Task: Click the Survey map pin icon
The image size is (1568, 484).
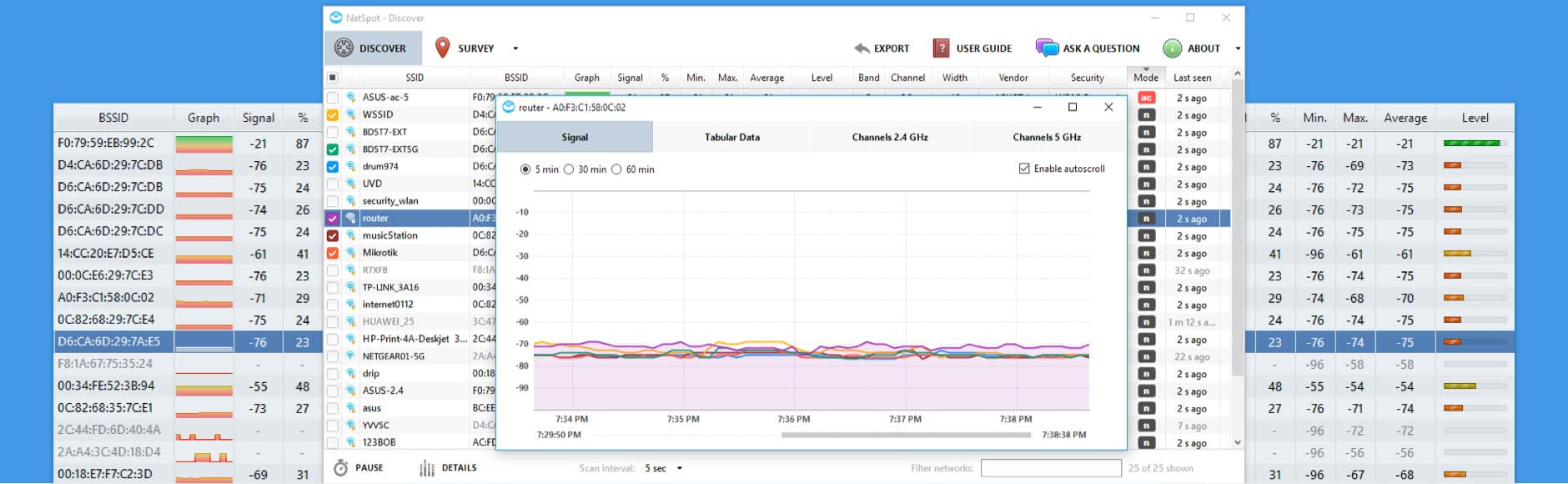Action: (443, 48)
